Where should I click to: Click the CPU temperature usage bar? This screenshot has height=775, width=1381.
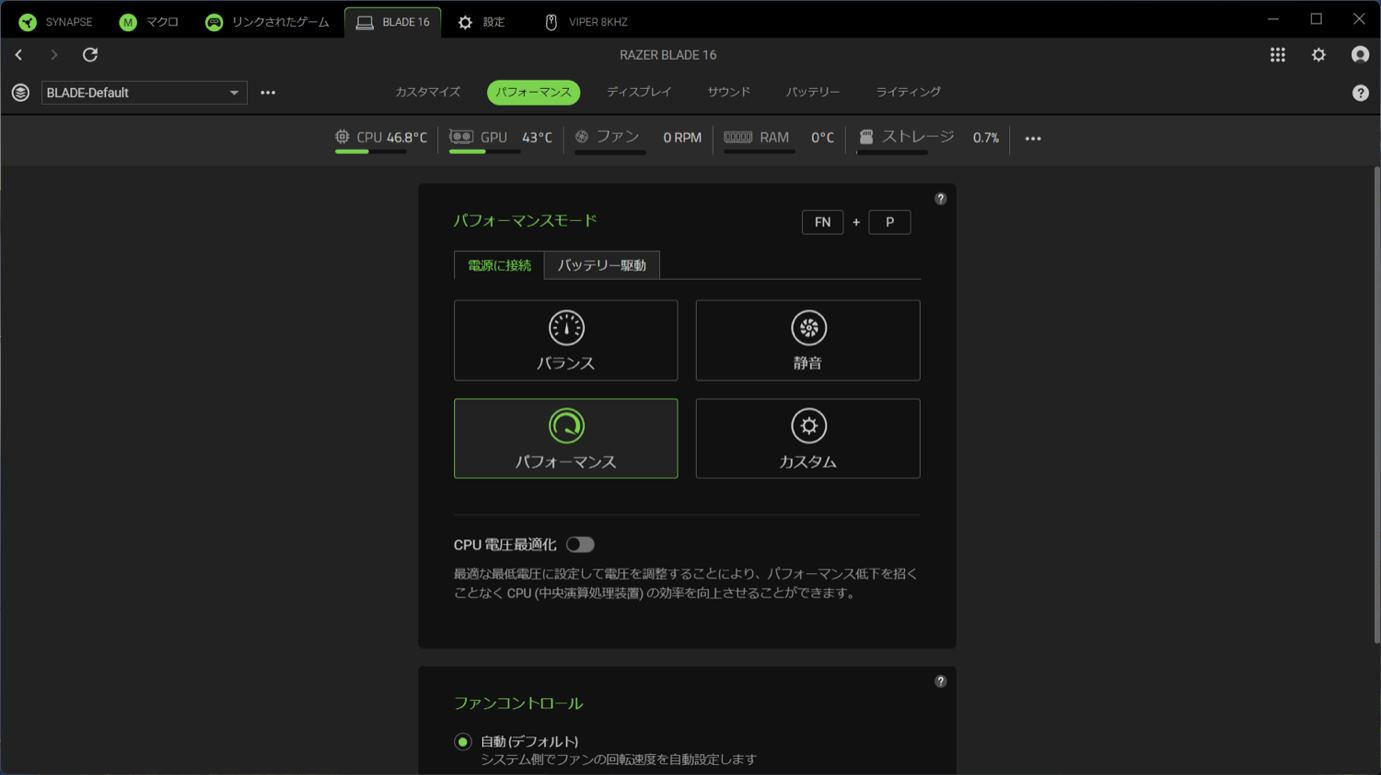370,152
